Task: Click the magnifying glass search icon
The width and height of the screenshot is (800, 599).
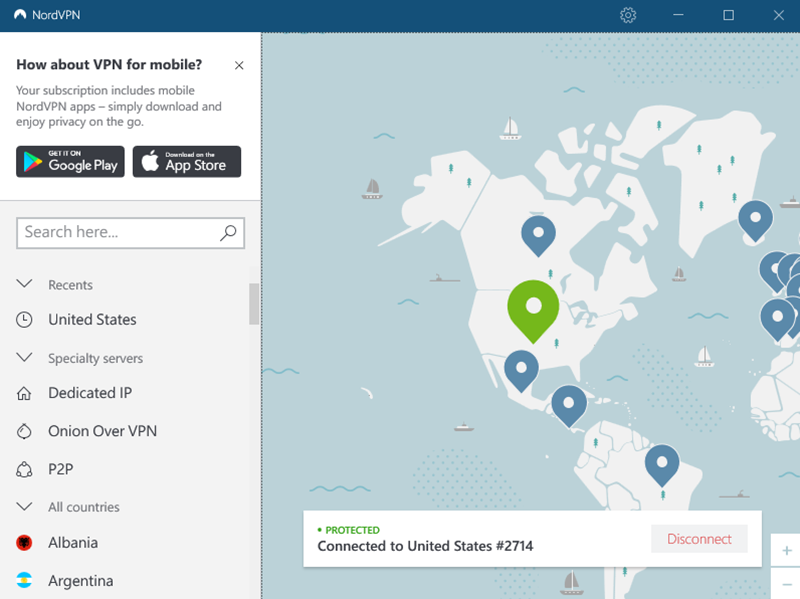Action: point(228,233)
